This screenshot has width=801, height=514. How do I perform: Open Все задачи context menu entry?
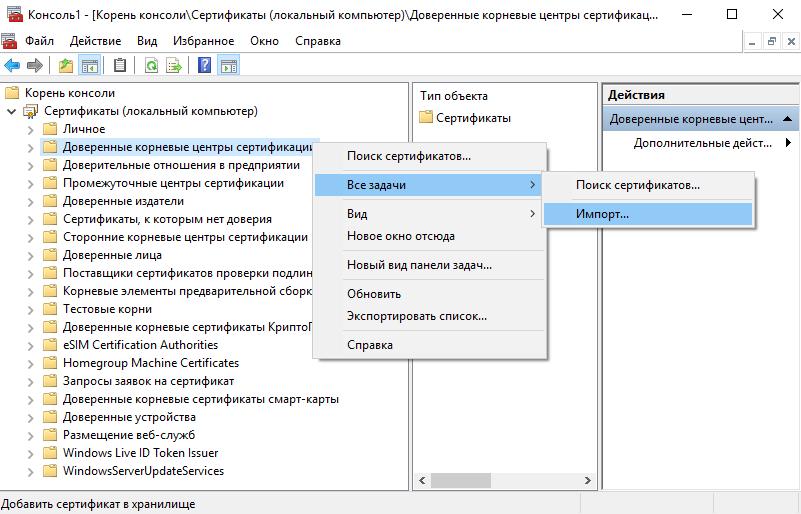[x=430, y=185]
